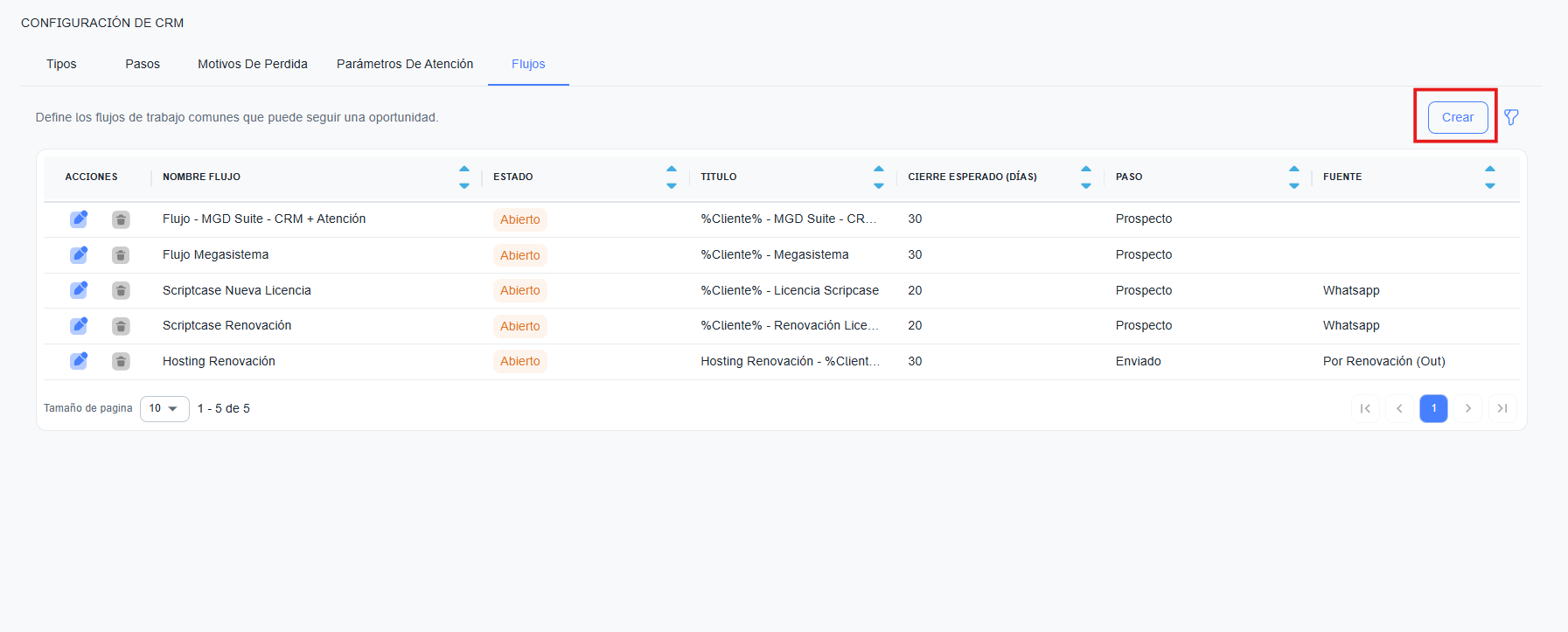
Task: Edit the Scriptcase Renovación row
Action: click(x=79, y=325)
